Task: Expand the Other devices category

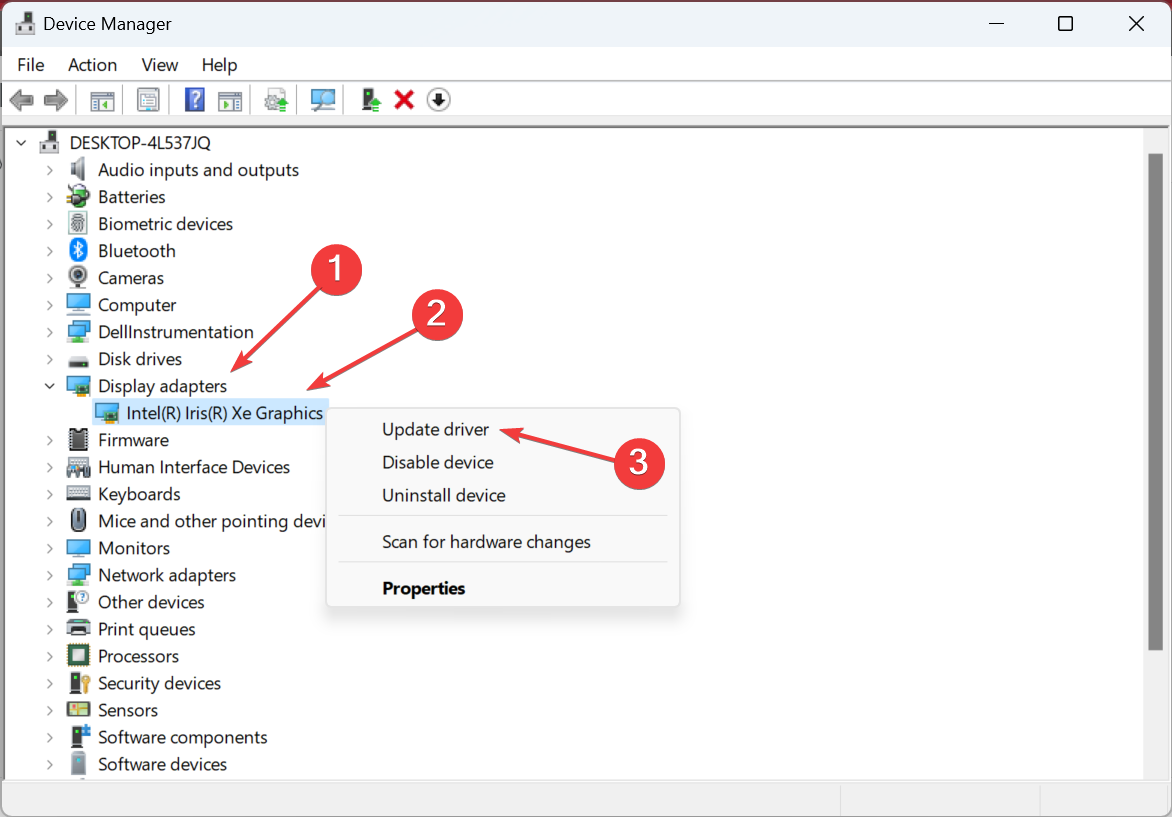Action: [x=49, y=602]
